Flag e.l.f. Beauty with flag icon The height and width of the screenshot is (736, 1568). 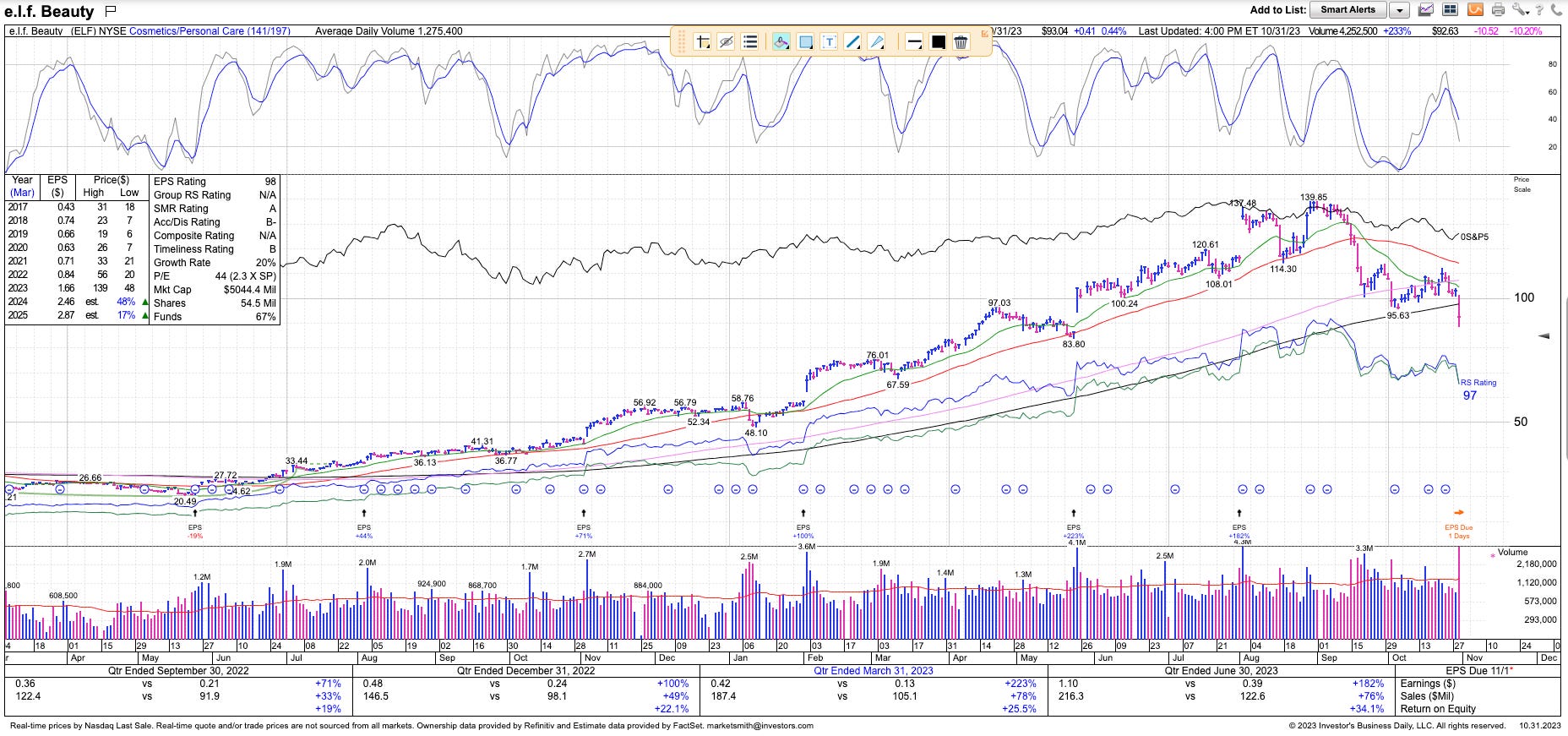click(111, 11)
